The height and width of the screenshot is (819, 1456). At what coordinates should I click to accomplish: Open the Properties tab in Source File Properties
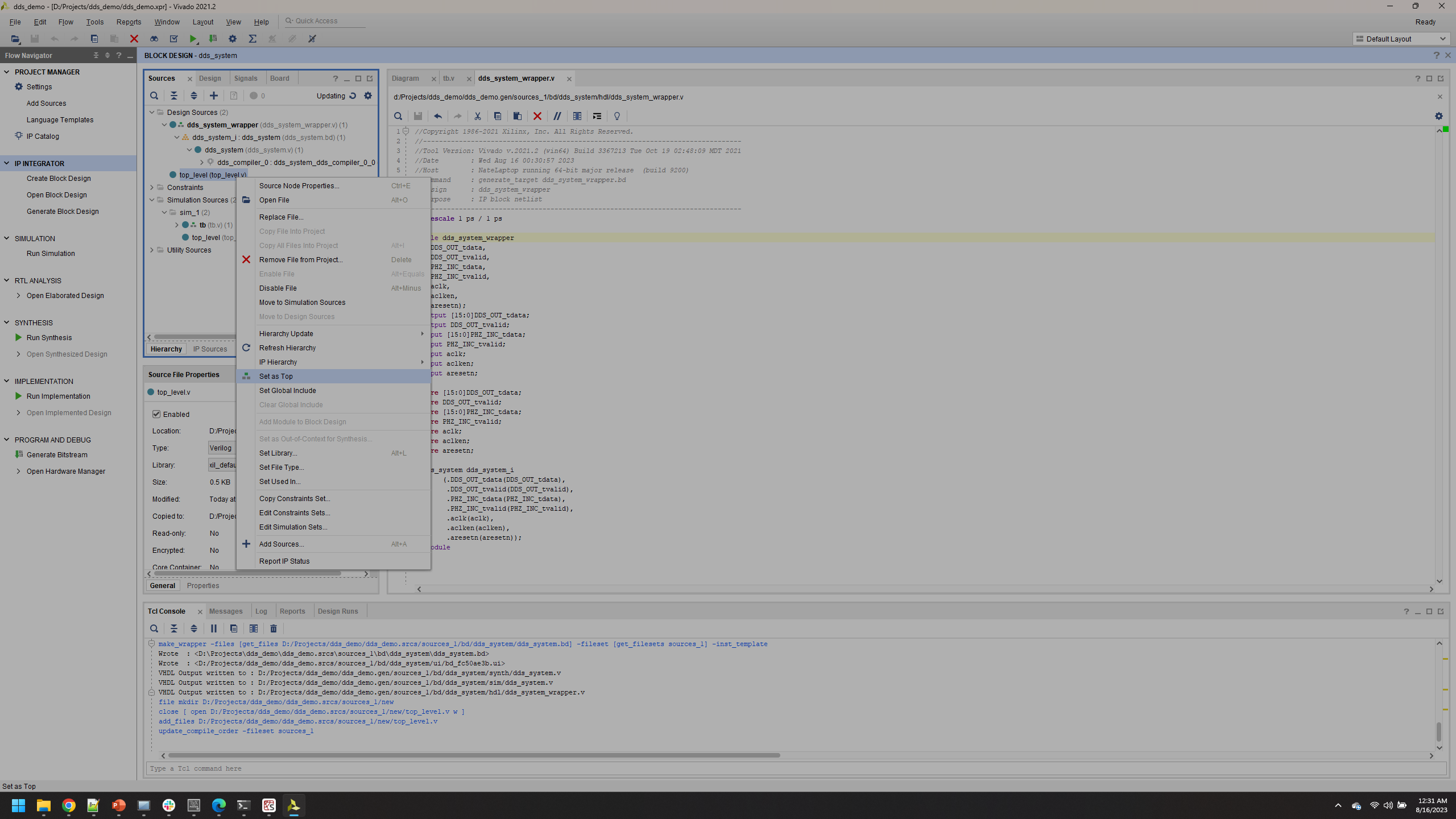pos(203,586)
